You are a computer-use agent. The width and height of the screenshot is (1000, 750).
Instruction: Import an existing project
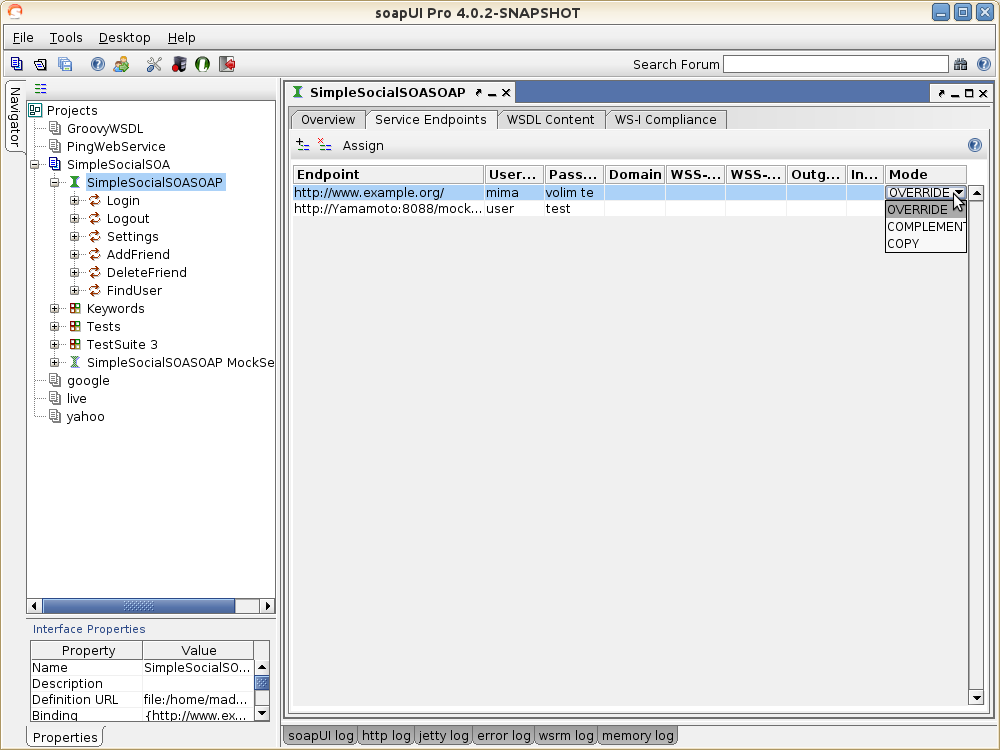point(40,63)
